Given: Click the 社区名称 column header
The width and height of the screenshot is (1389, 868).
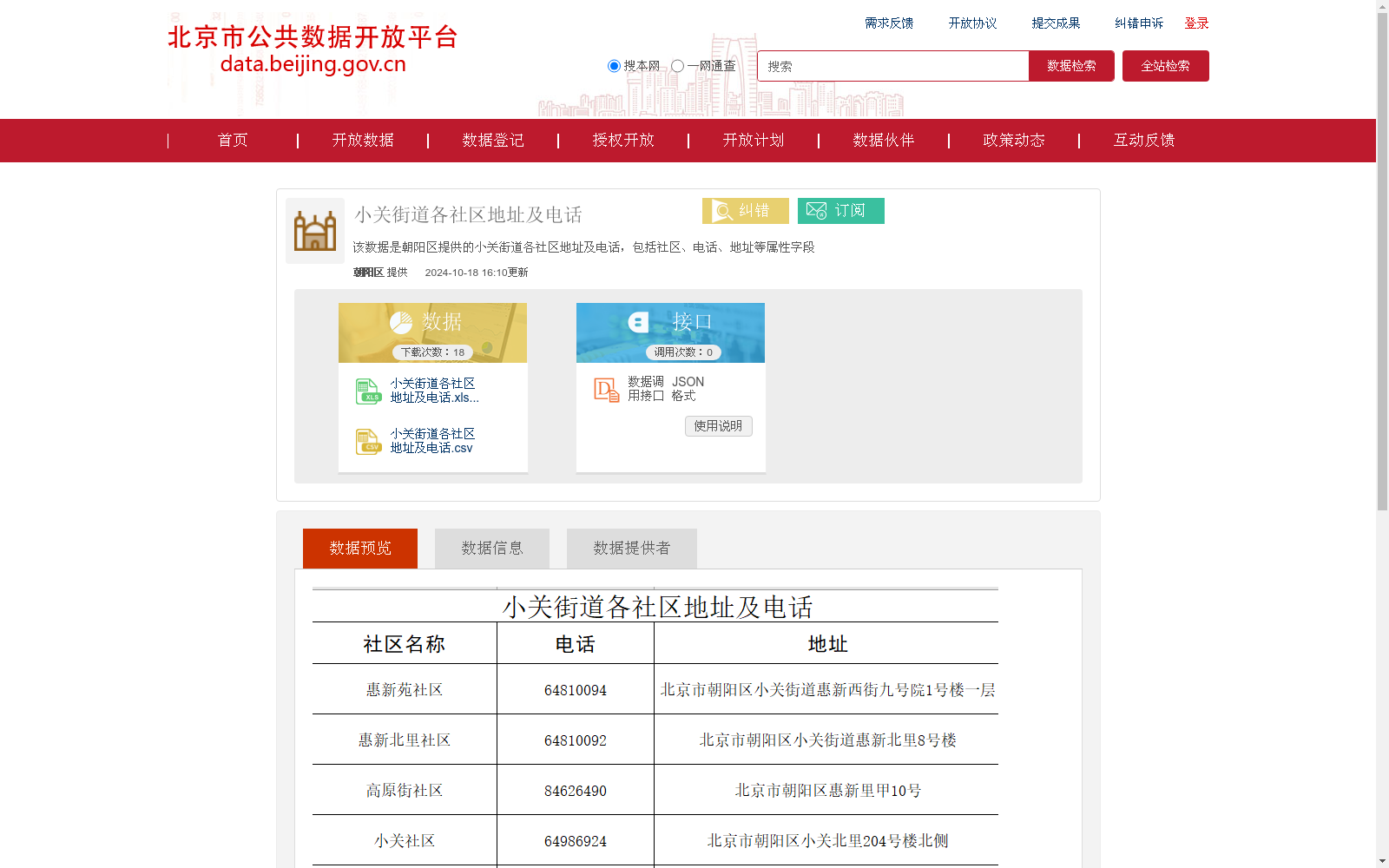Looking at the screenshot, I should click(x=405, y=644).
